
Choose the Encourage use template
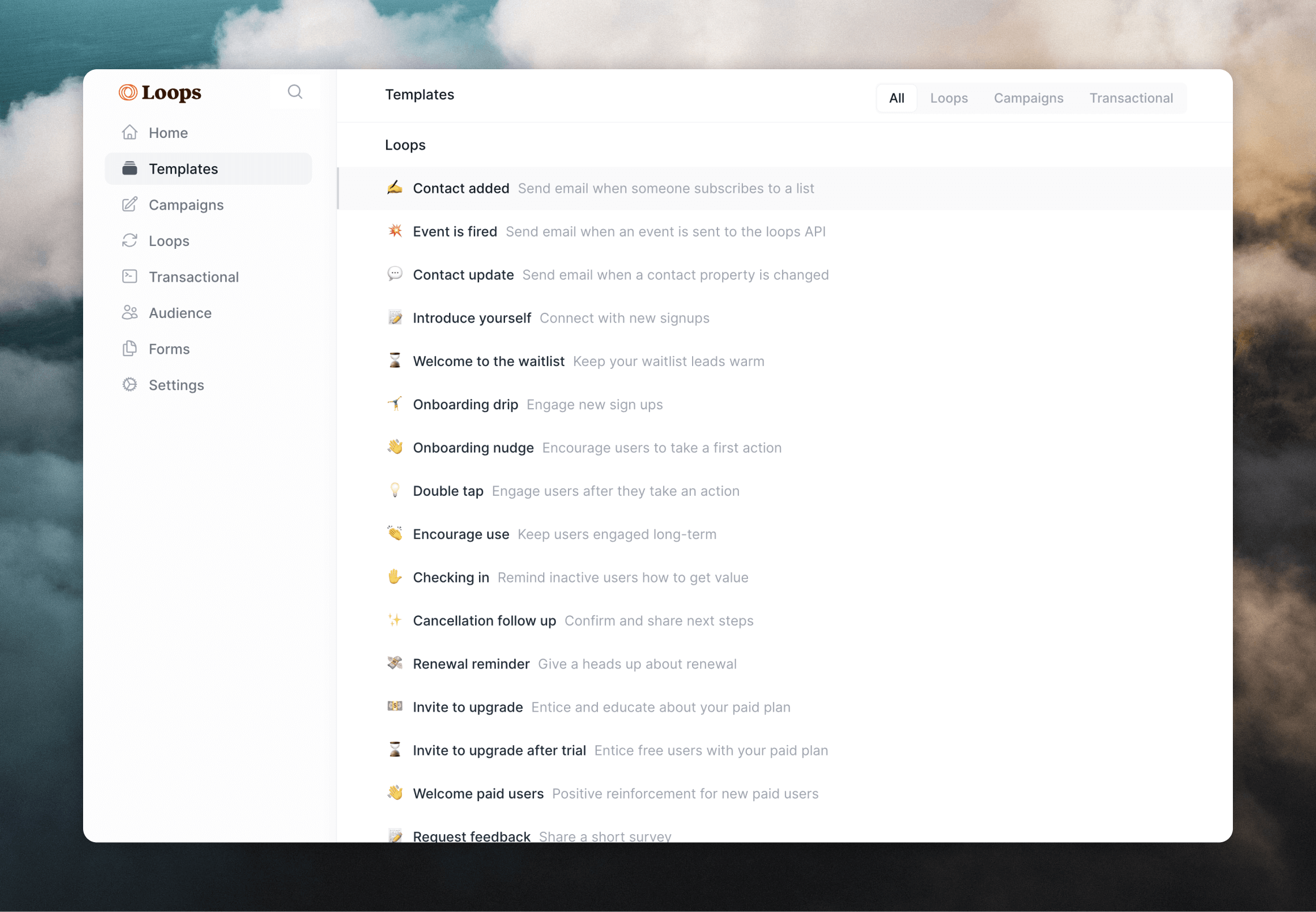[785, 535]
